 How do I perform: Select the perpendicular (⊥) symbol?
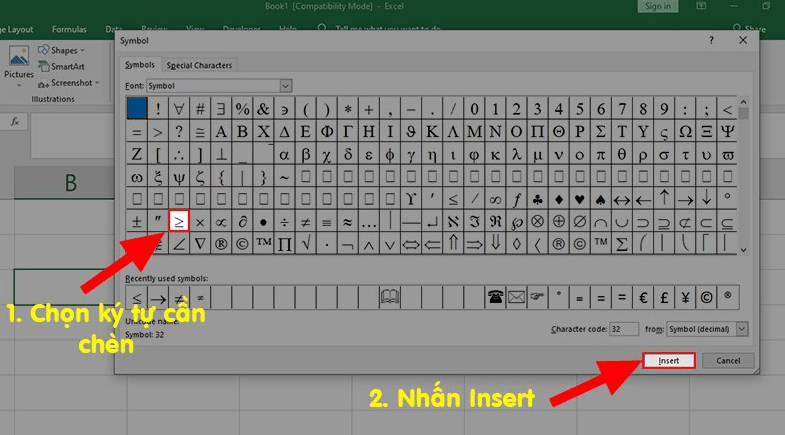tap(221, 154)
